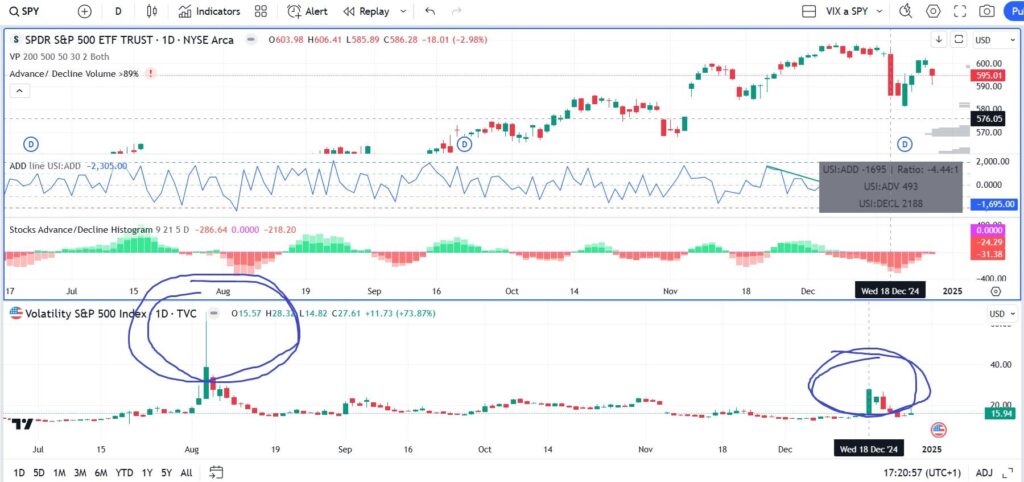Start bar Replay mode
This screenshot has width=1024, height=482.
[366, 11]
